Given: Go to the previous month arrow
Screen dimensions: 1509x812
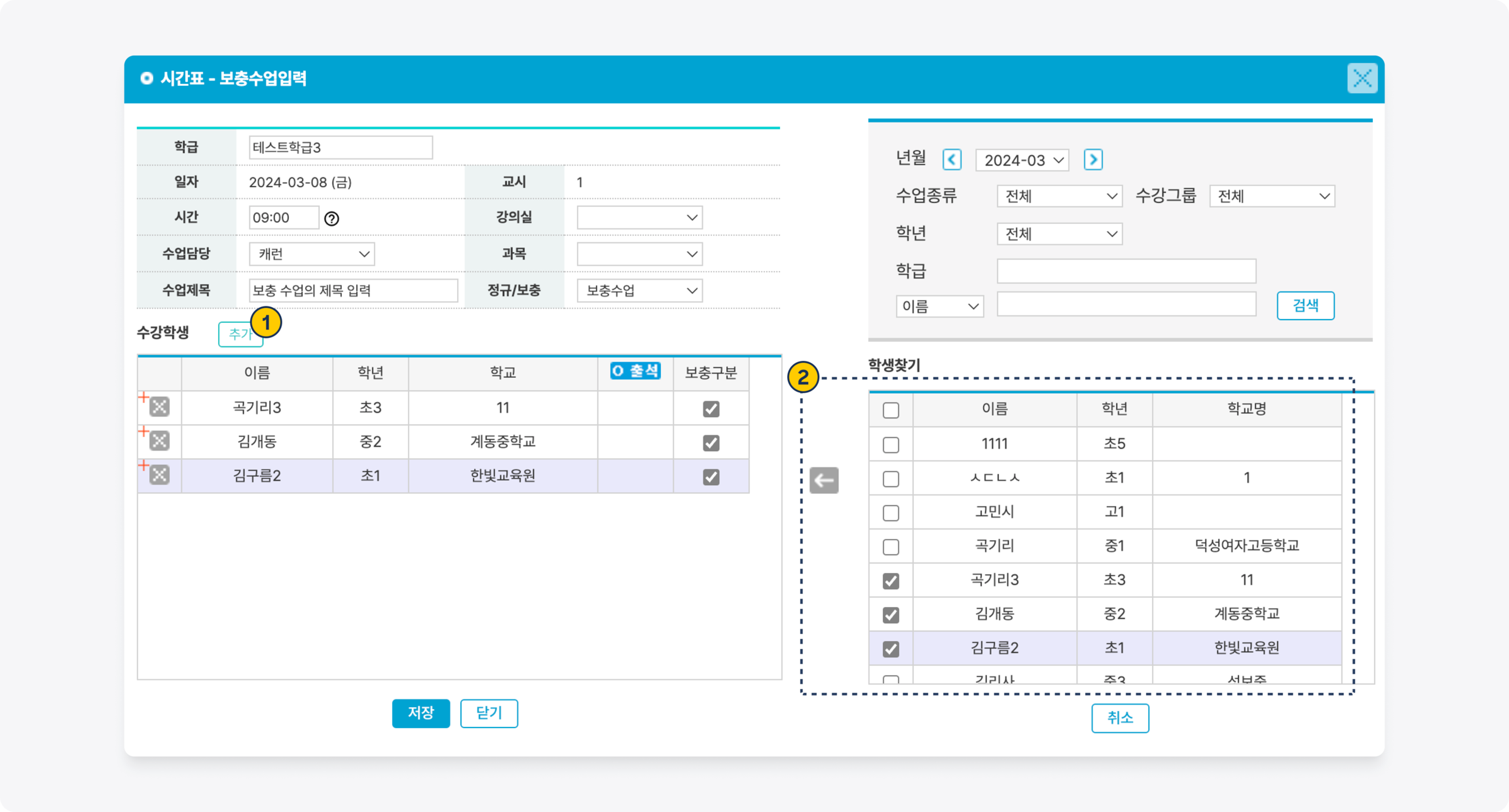Looking at the screenshot, I should point(951,159).
